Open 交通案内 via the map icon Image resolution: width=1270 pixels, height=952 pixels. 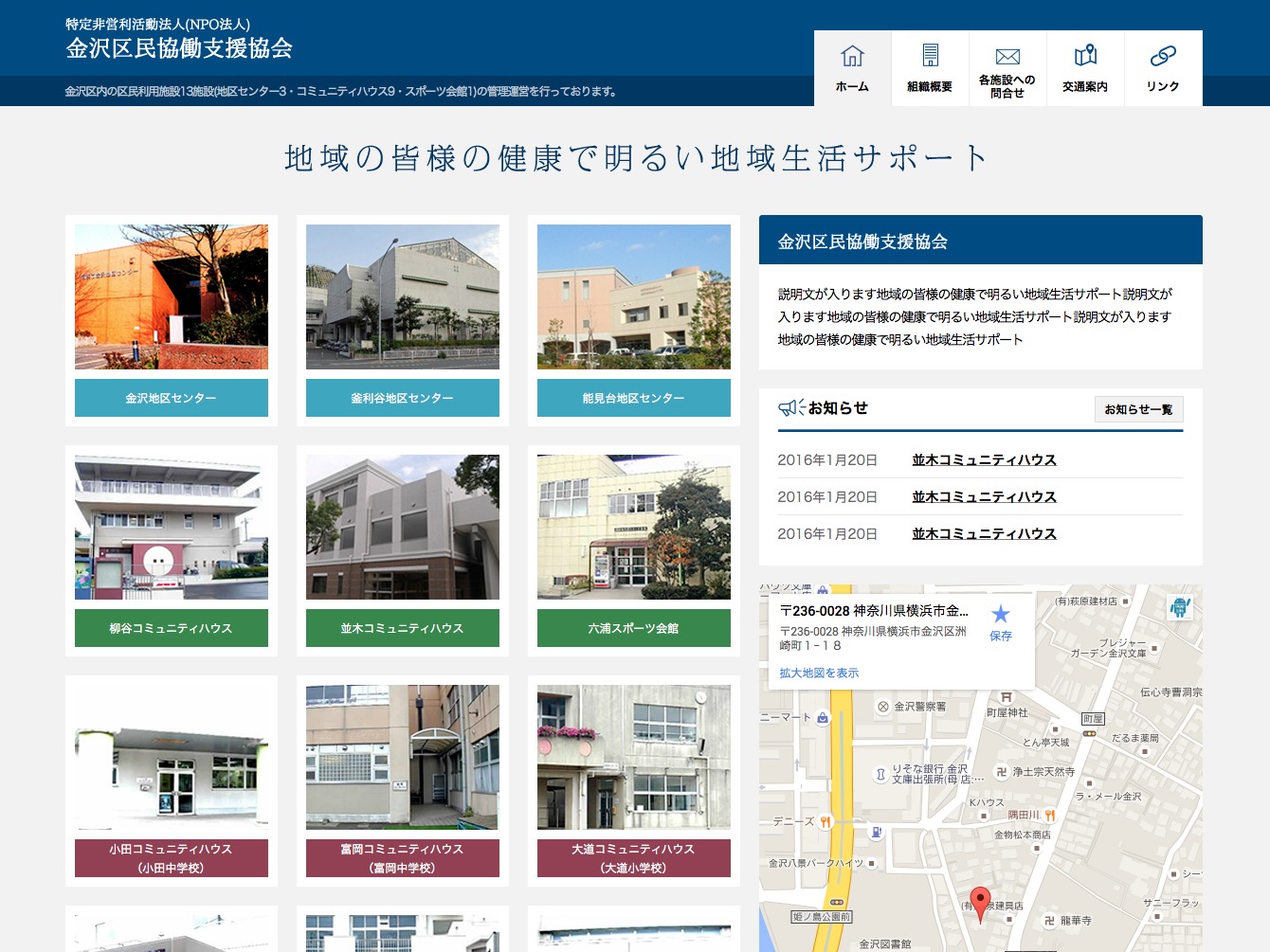point(1085,55)
